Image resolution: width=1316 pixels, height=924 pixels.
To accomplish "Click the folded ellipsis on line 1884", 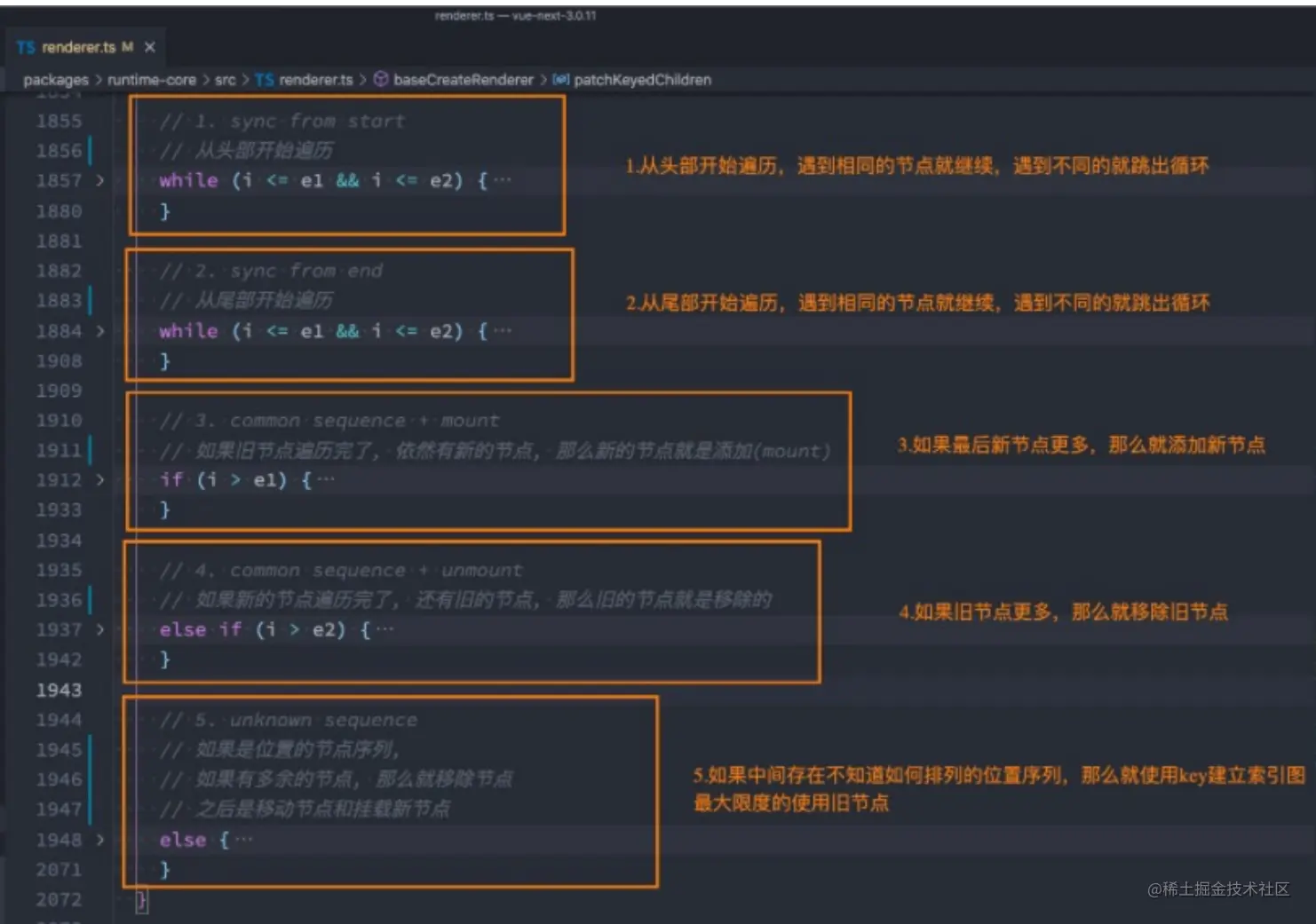I will tap(503, 331).
